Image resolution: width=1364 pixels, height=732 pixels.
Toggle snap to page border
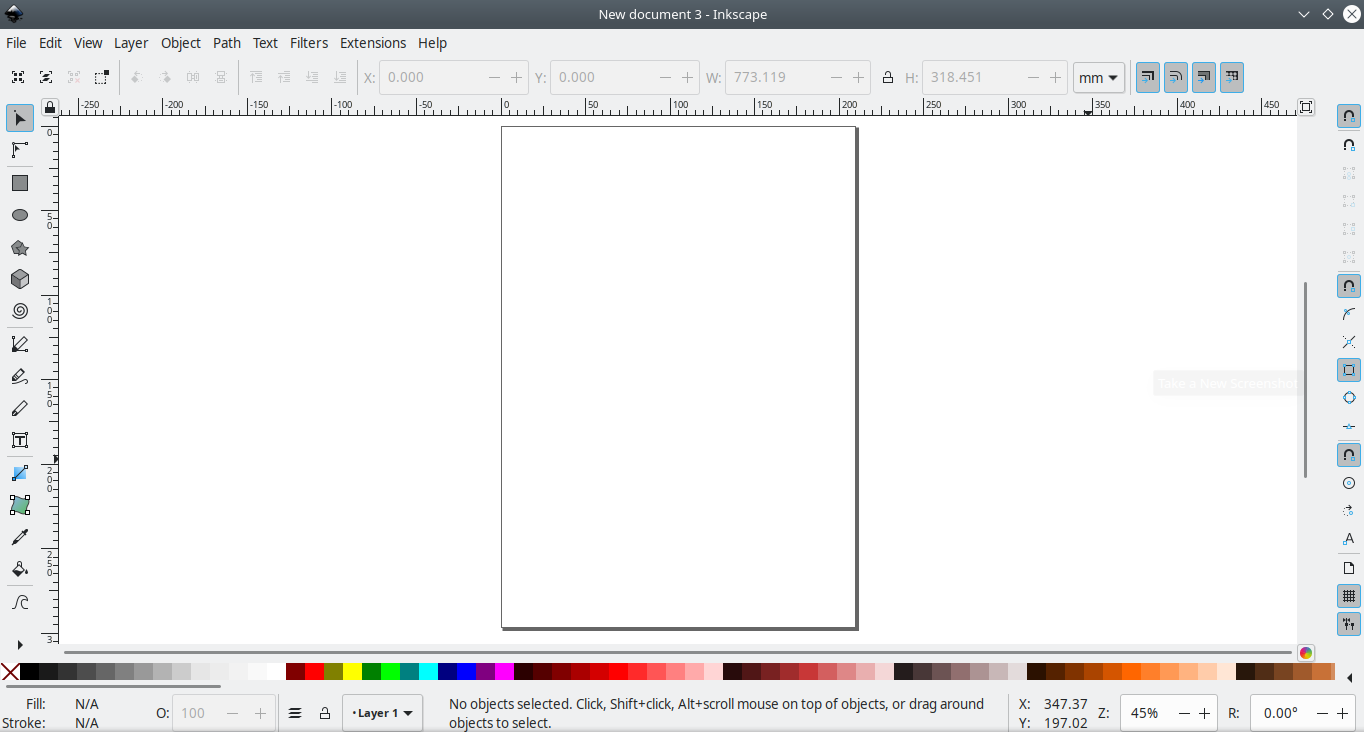(x=1349, y=568)
